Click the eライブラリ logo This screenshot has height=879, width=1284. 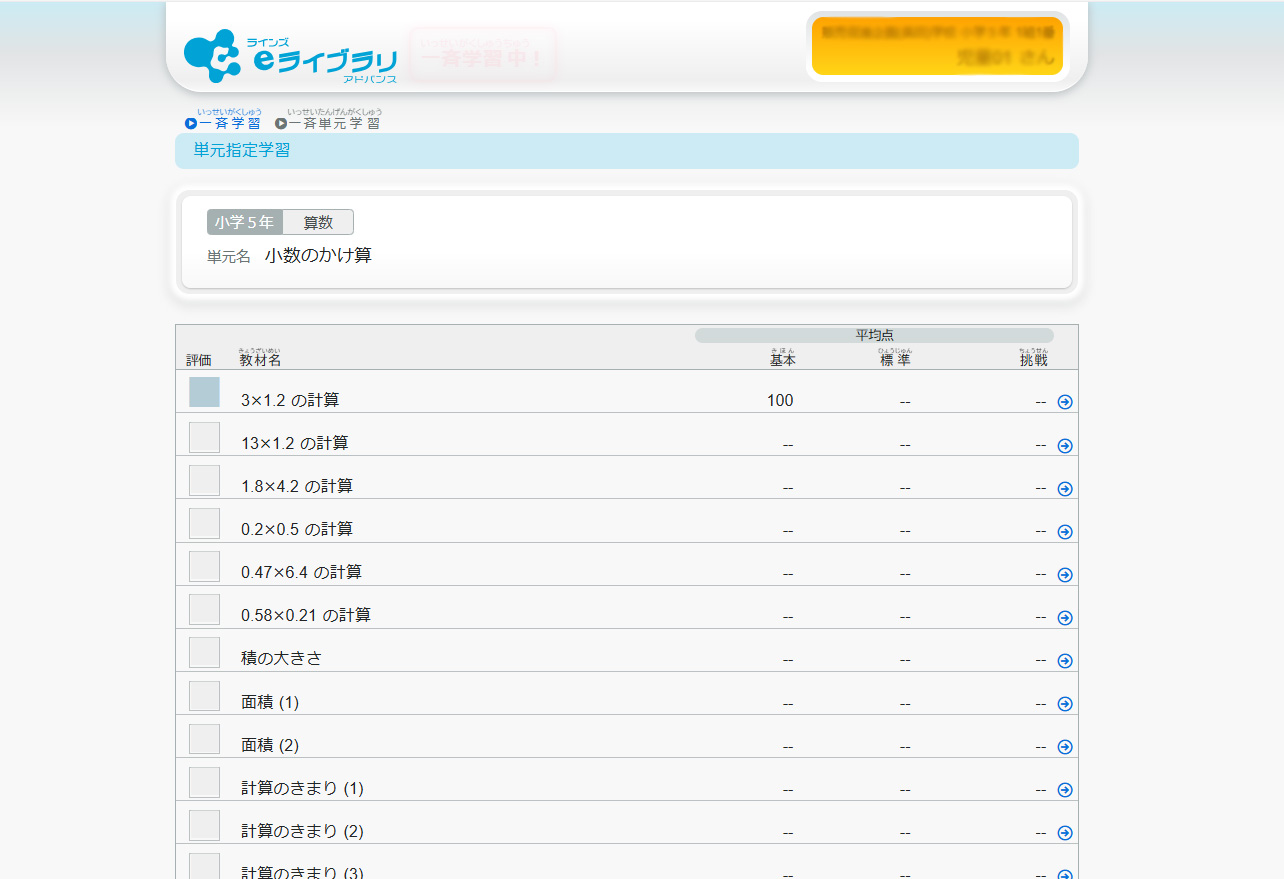point(291,57)
